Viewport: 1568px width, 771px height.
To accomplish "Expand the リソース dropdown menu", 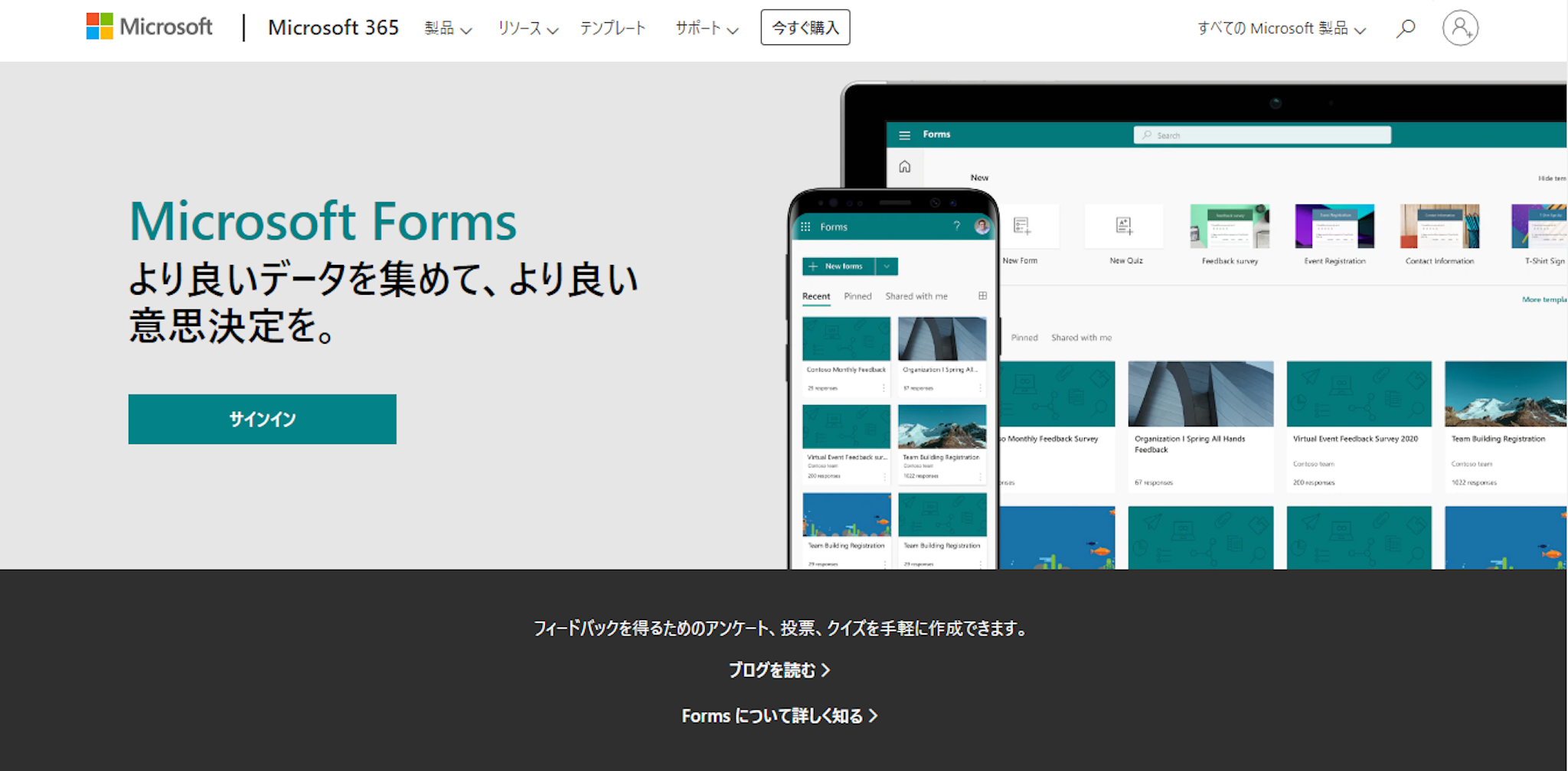I will (x=528, y=28).
